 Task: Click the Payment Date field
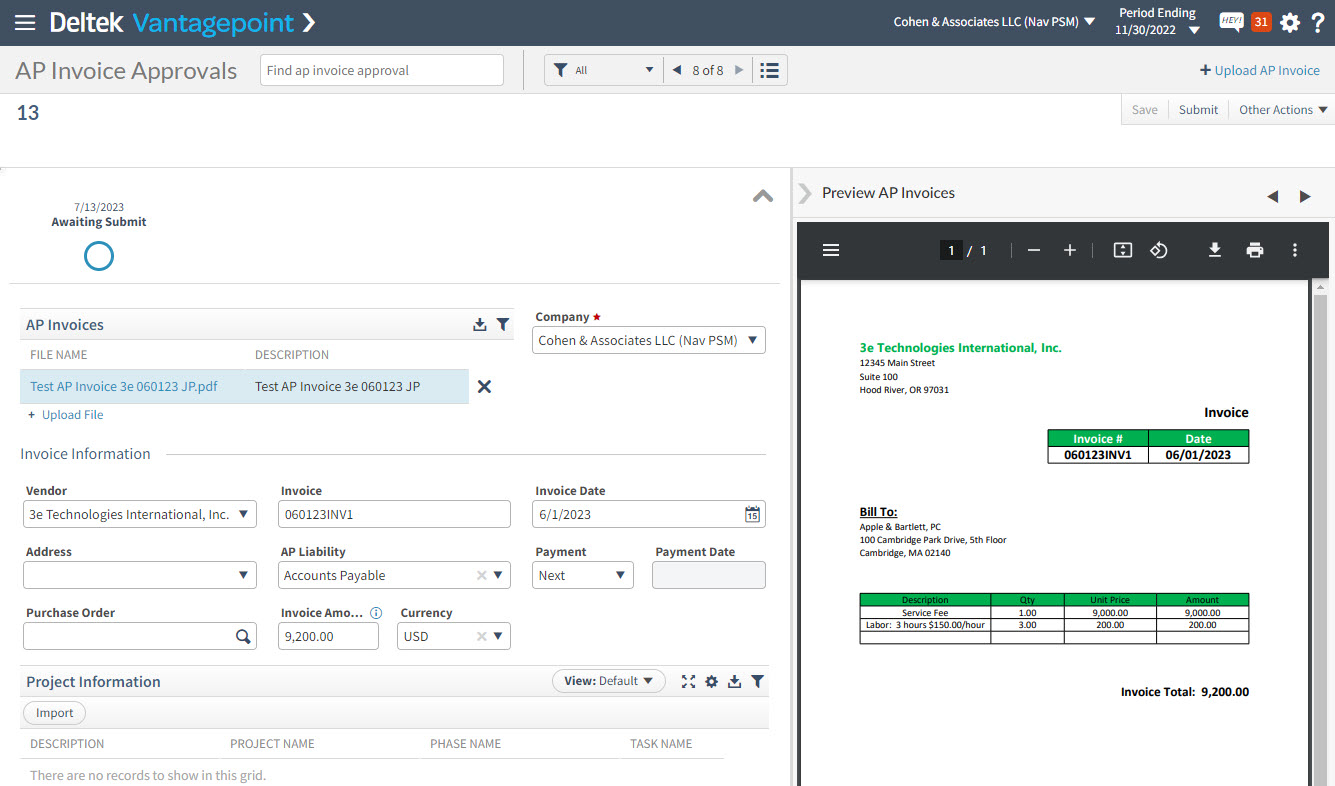709,575
